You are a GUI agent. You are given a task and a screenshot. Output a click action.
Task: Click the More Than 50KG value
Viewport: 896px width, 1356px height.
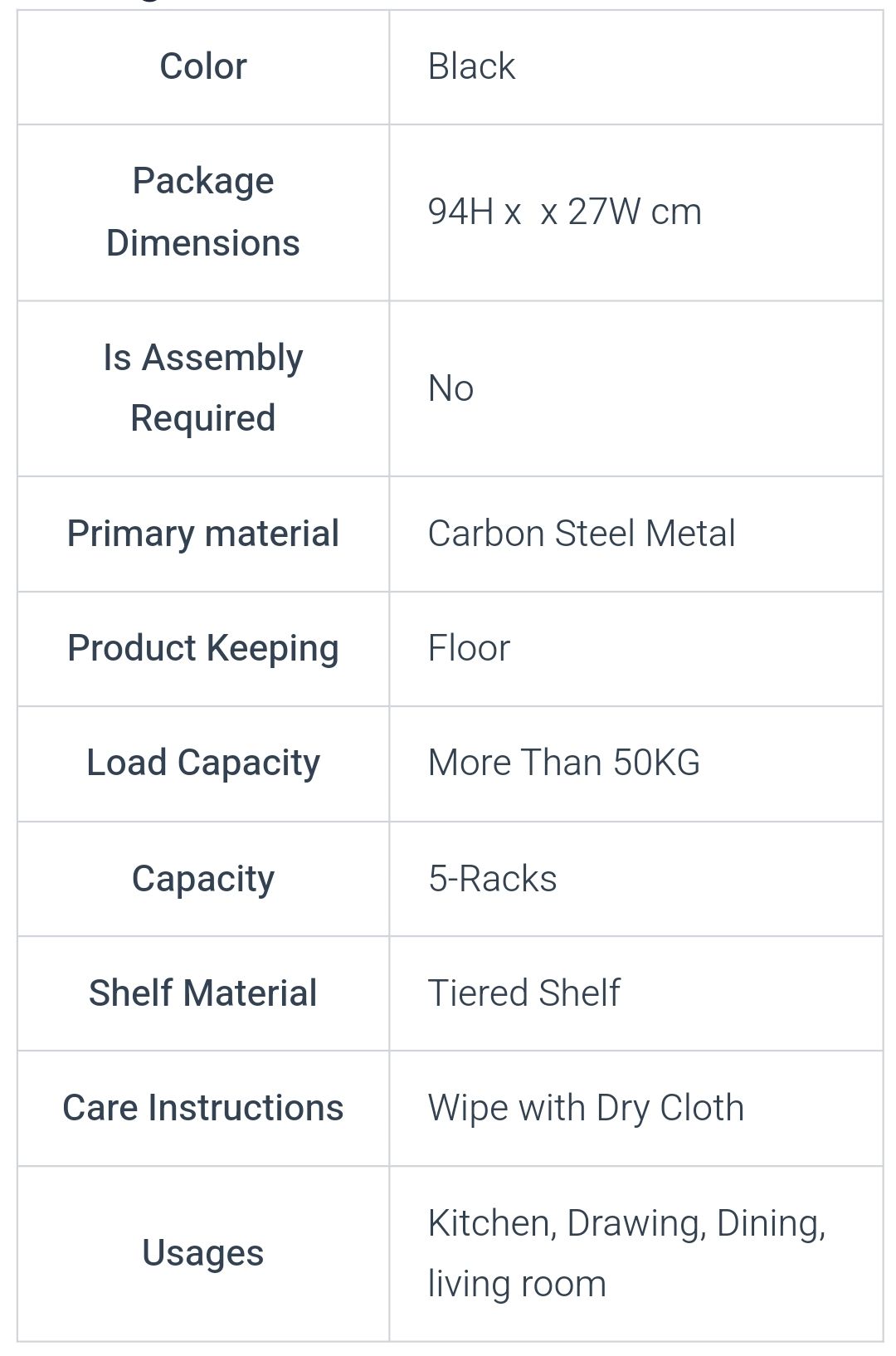pyautogui.click(x=564, y=763)
